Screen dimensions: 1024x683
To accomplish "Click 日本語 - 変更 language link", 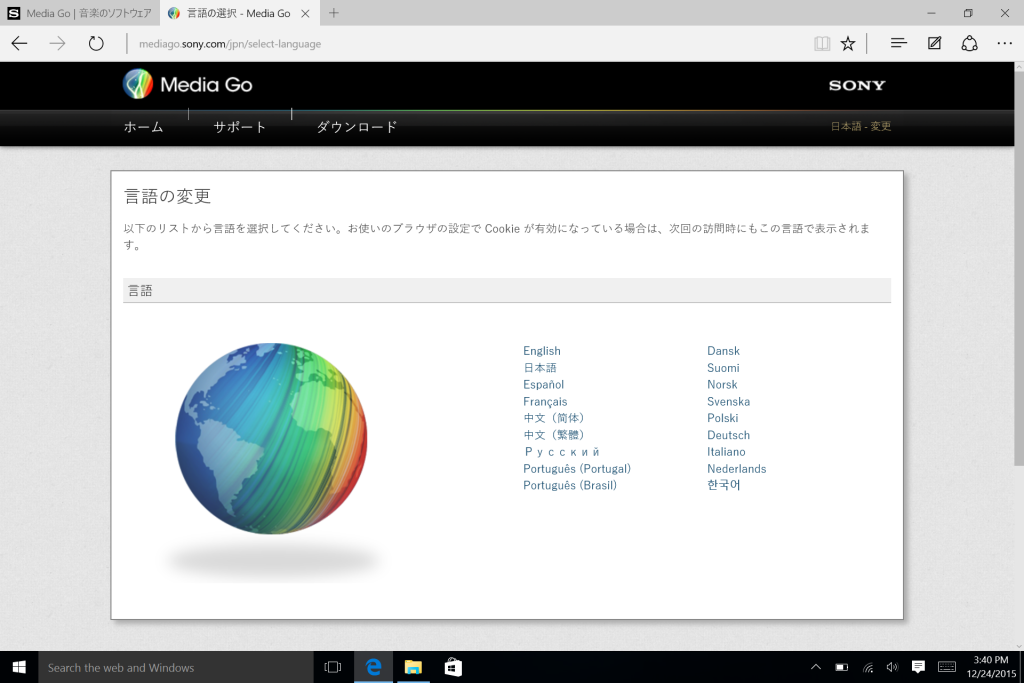I will coord(861,126).
